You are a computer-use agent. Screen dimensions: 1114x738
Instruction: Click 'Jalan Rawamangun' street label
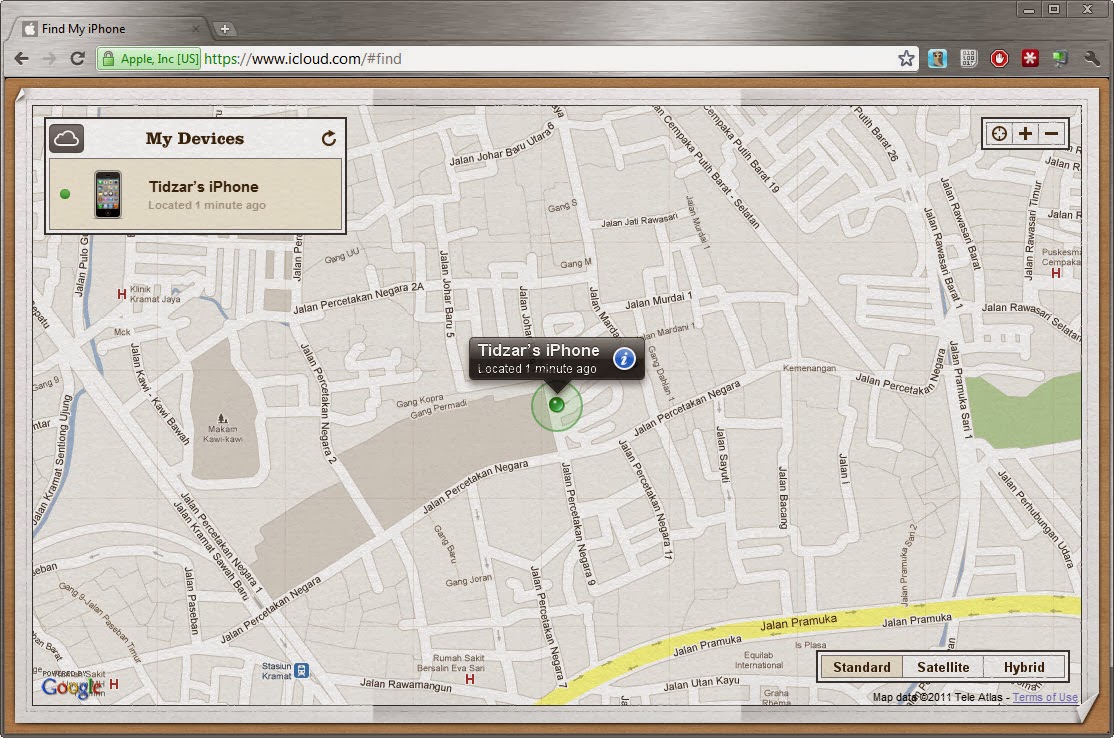pos(406,685)
